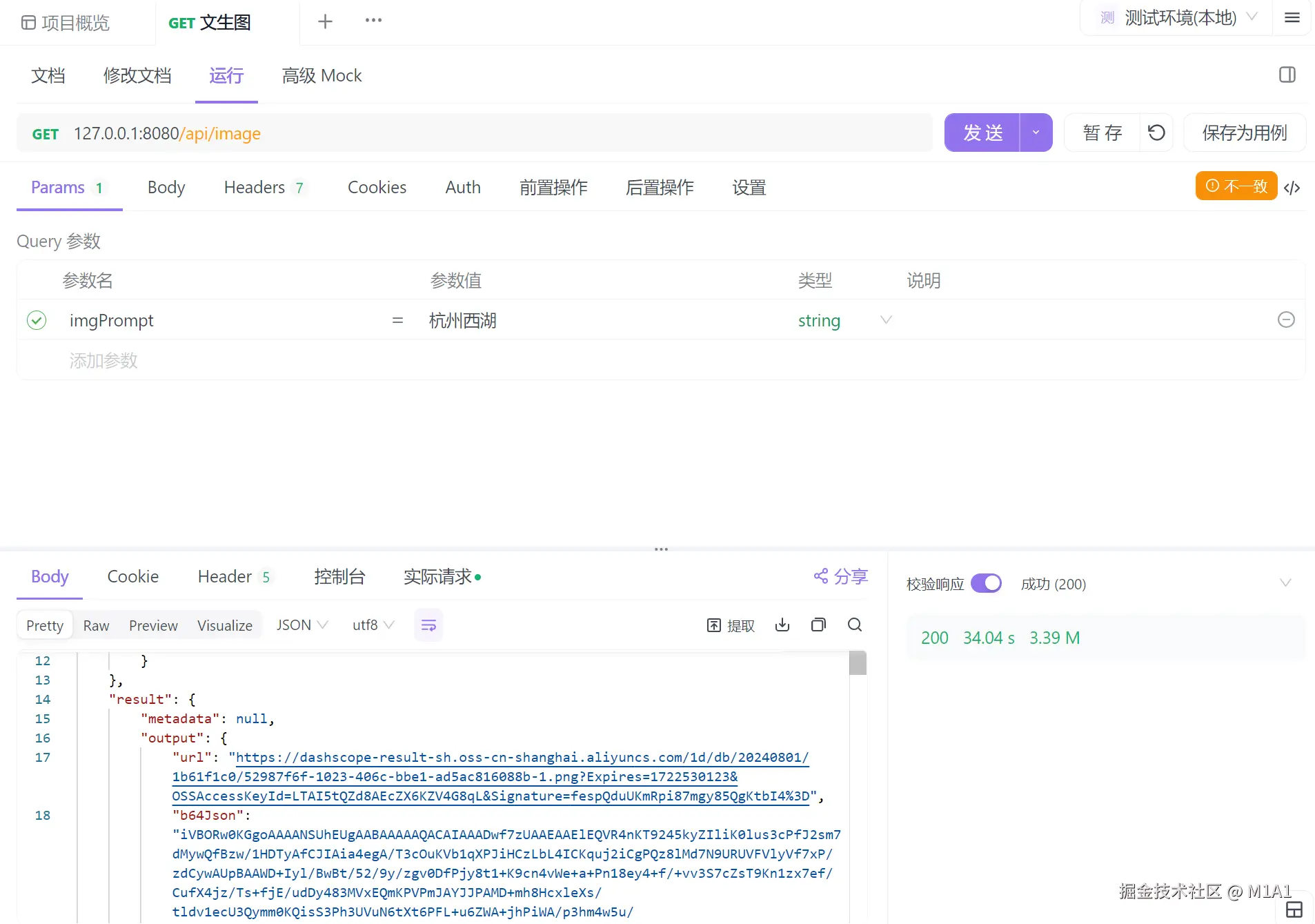Select the response Body tab

tap(50, 576)
